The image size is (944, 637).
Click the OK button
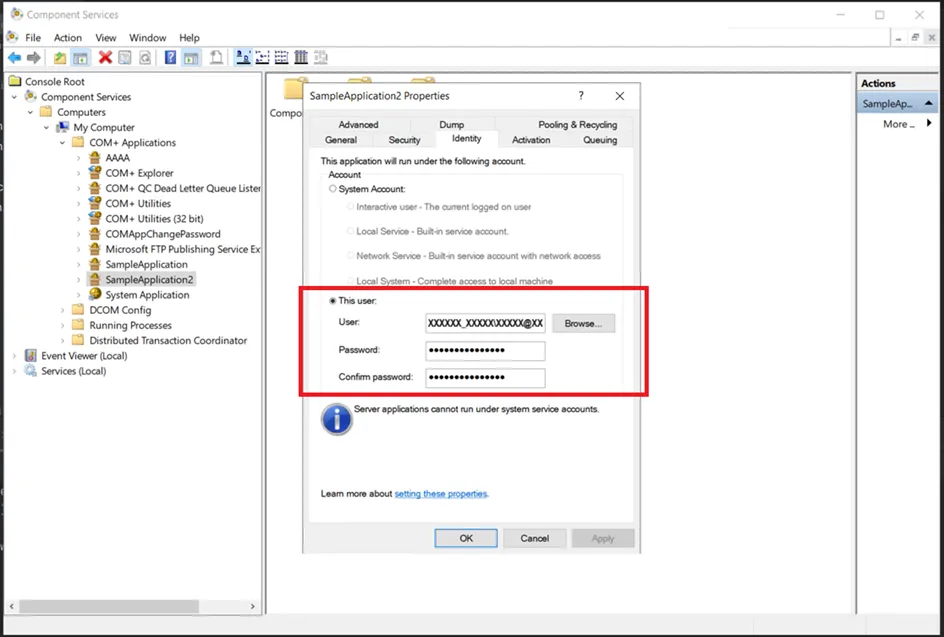[x=466, y=538]
